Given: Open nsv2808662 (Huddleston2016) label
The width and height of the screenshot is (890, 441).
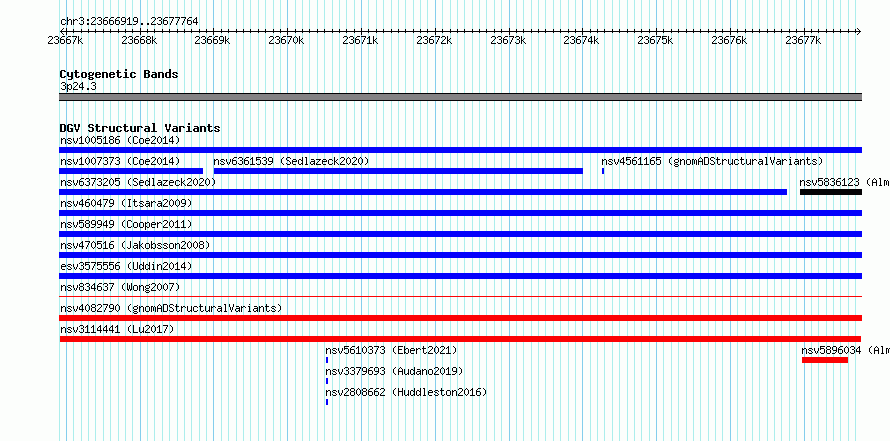Looking at the screenshot, I should [x=406, y=392].
